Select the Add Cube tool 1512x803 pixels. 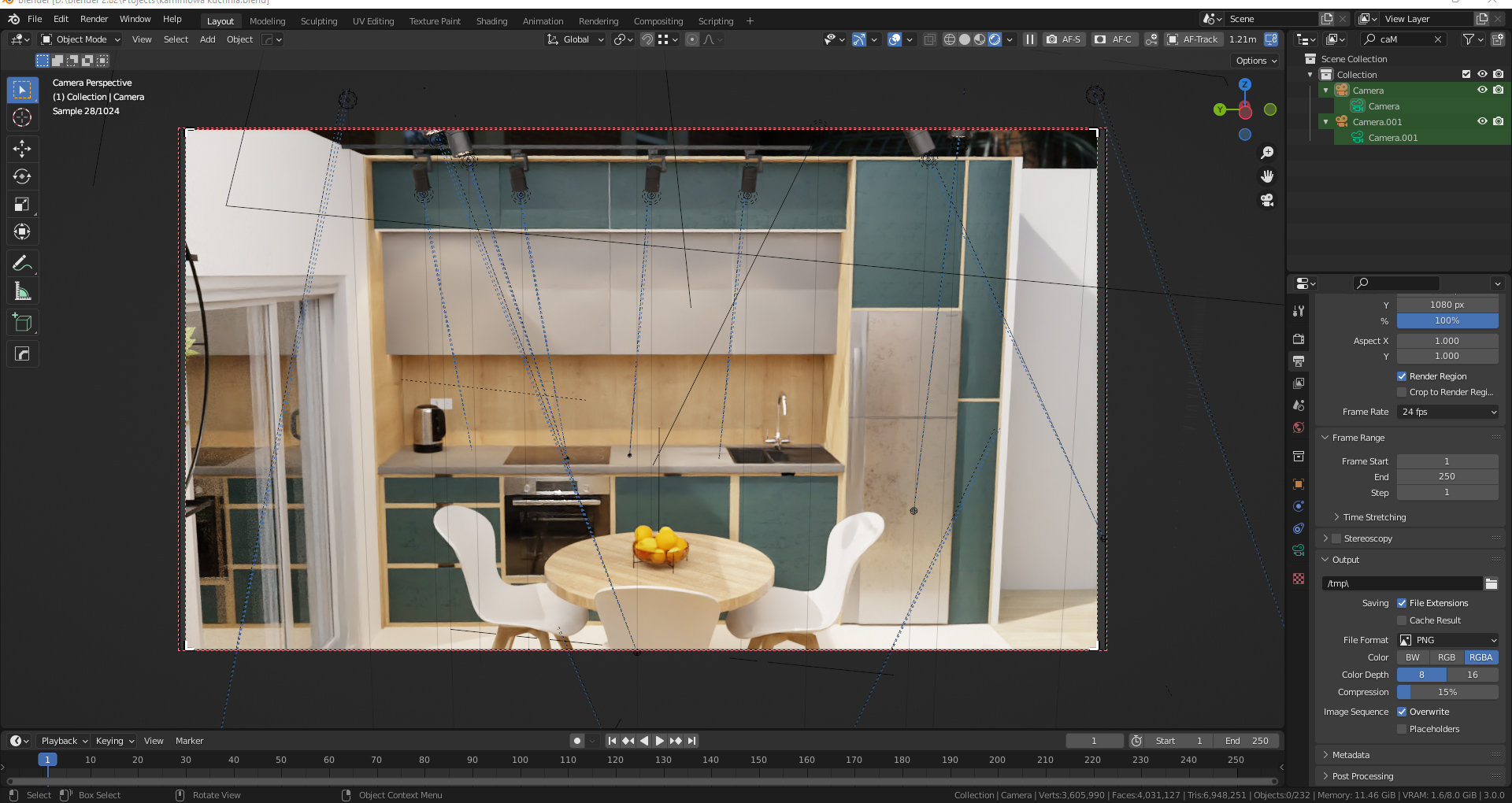pos(22,323)
